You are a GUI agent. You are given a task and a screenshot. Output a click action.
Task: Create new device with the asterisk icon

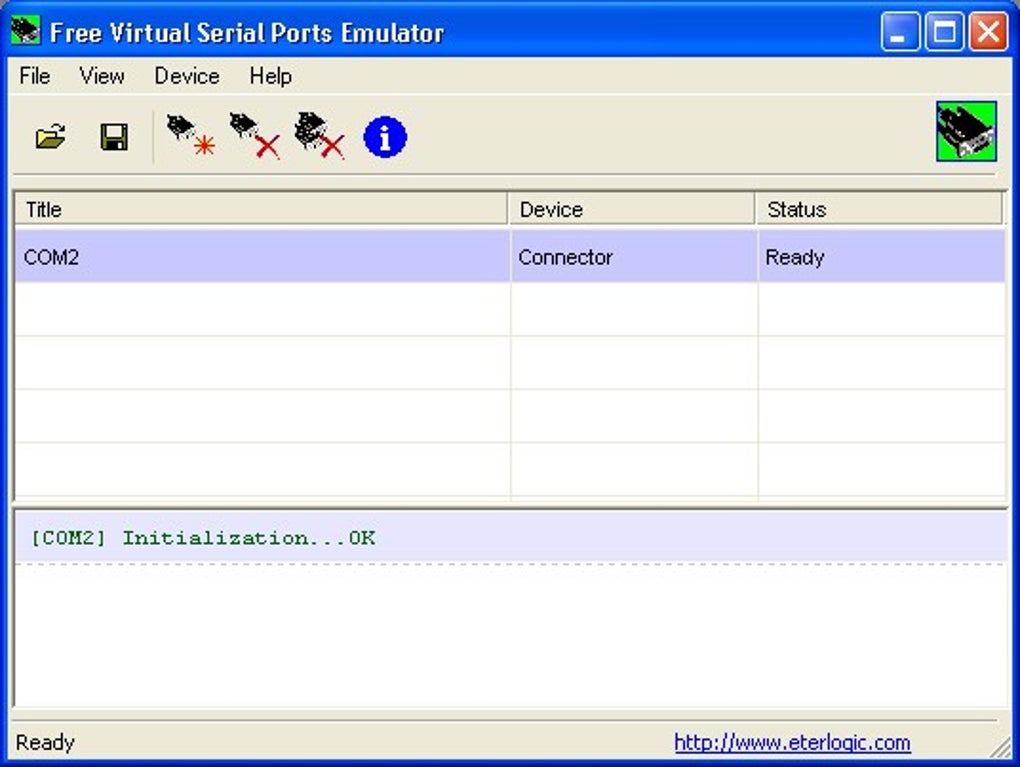coord(191,136)
